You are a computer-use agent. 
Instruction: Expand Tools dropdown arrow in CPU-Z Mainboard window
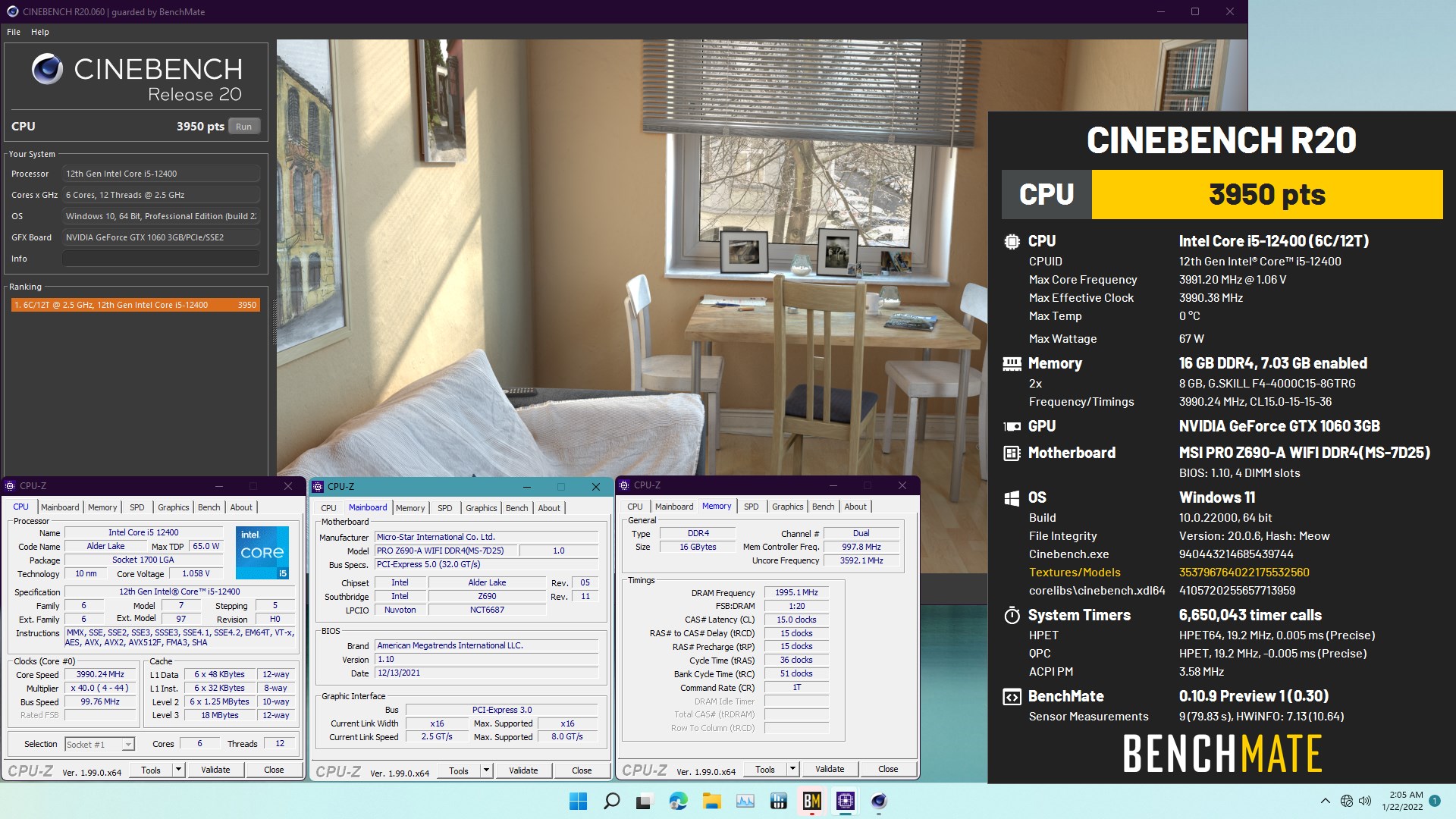pos(486,771)
